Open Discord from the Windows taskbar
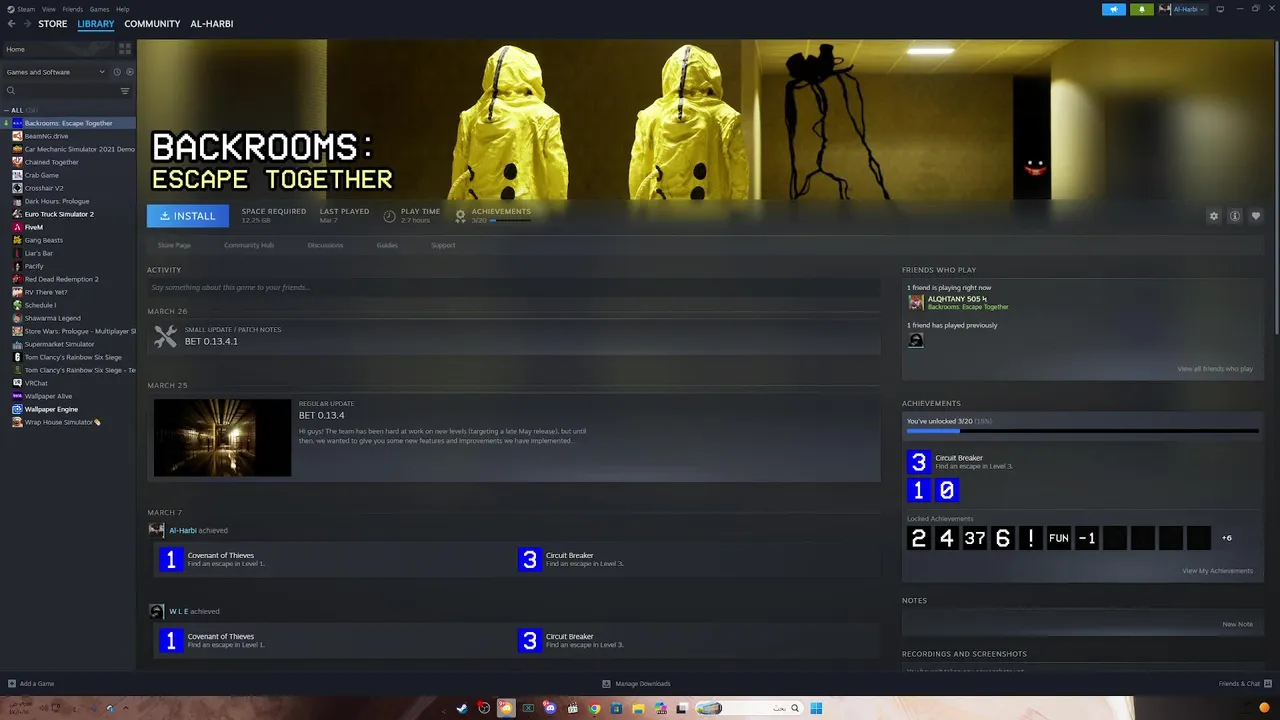Screen dimensions: 1280x720 pos(550,708)
